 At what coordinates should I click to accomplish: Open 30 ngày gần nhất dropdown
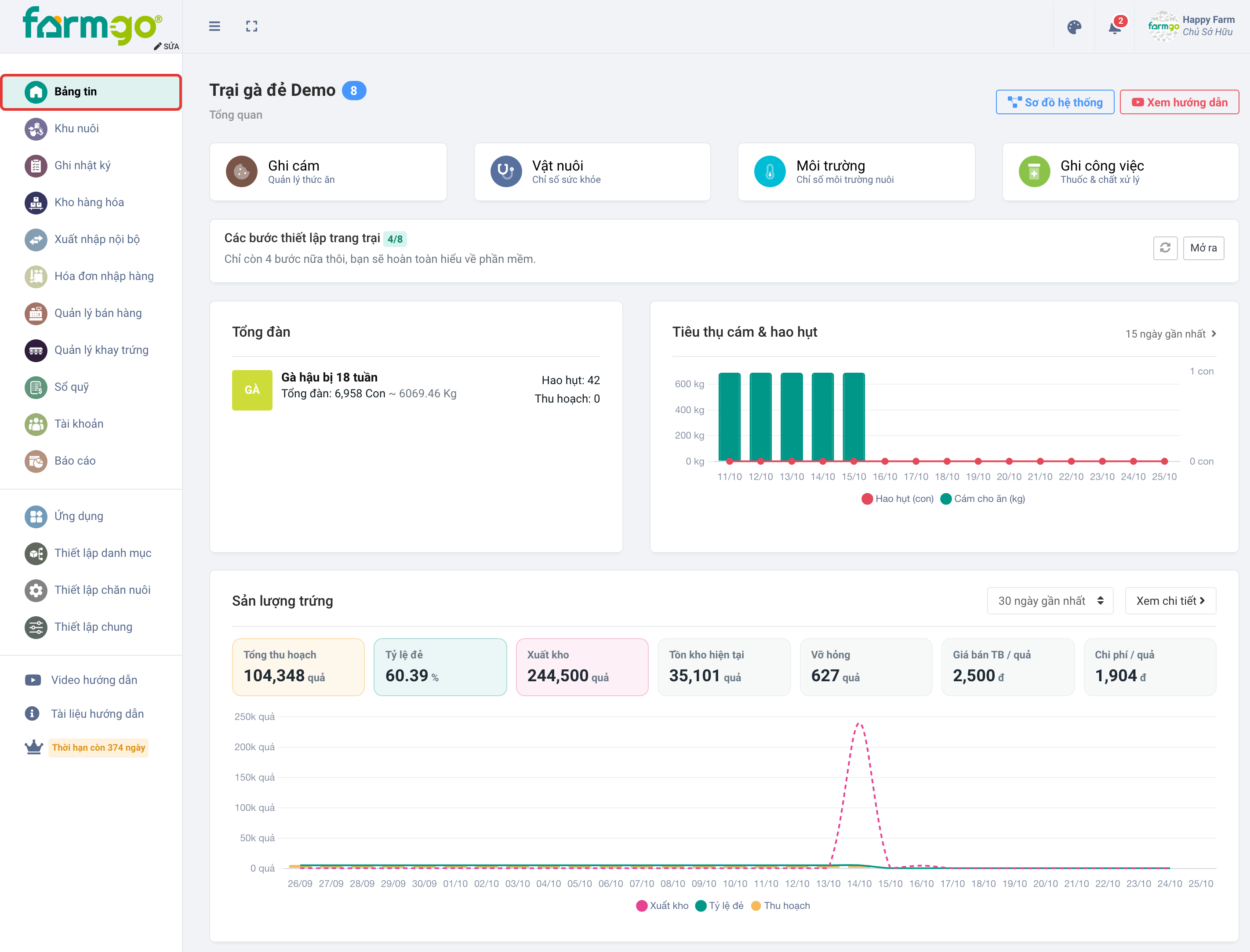point(1050,601)
